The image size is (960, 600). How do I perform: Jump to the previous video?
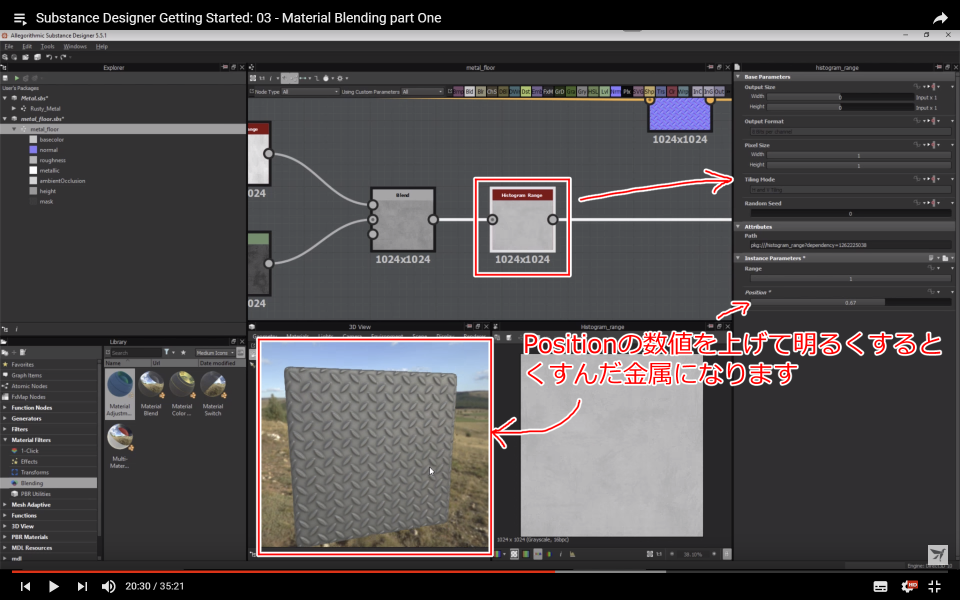tap(25, 586)
